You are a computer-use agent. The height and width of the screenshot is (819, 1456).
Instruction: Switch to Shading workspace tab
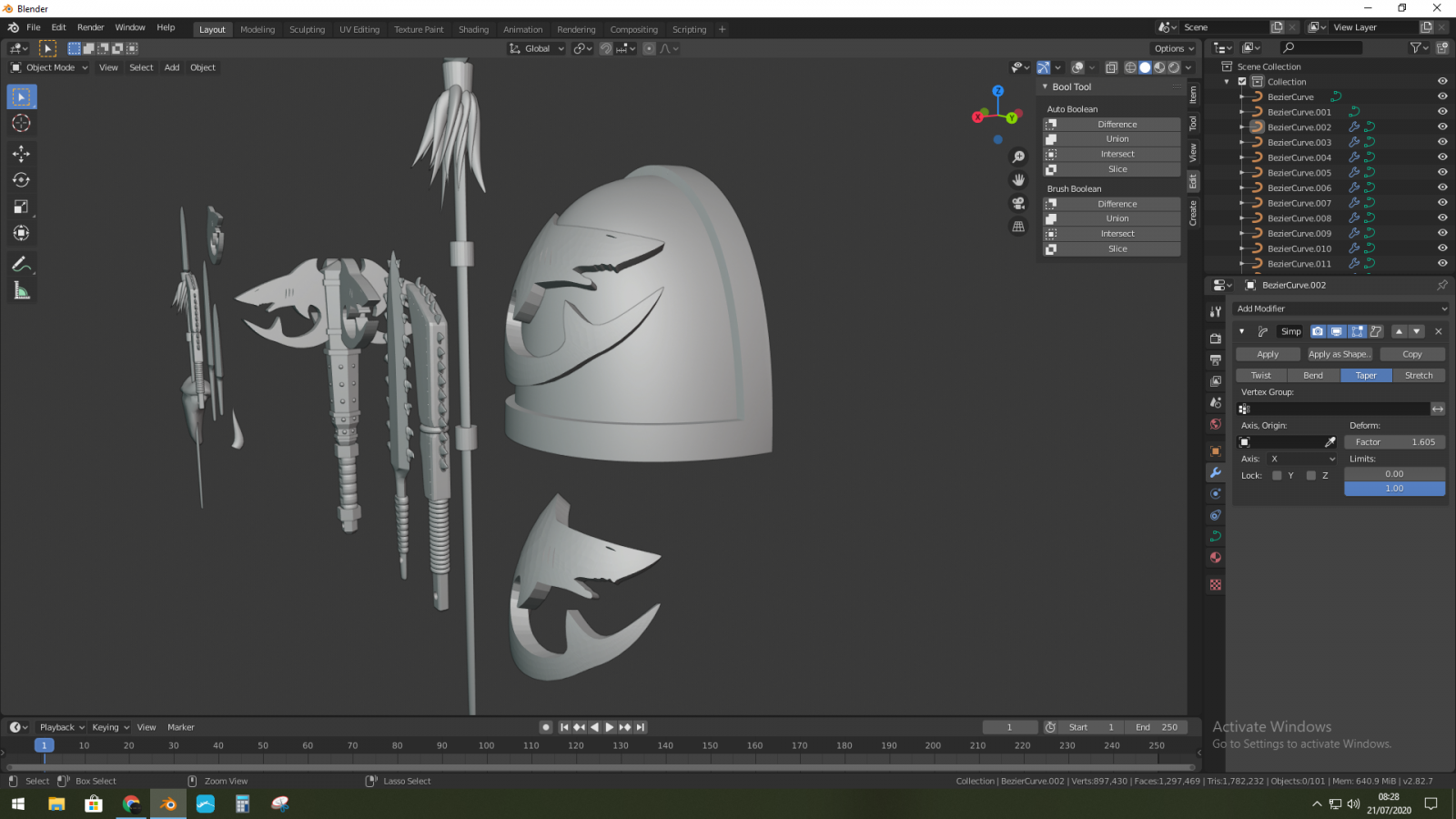[473, 29]
